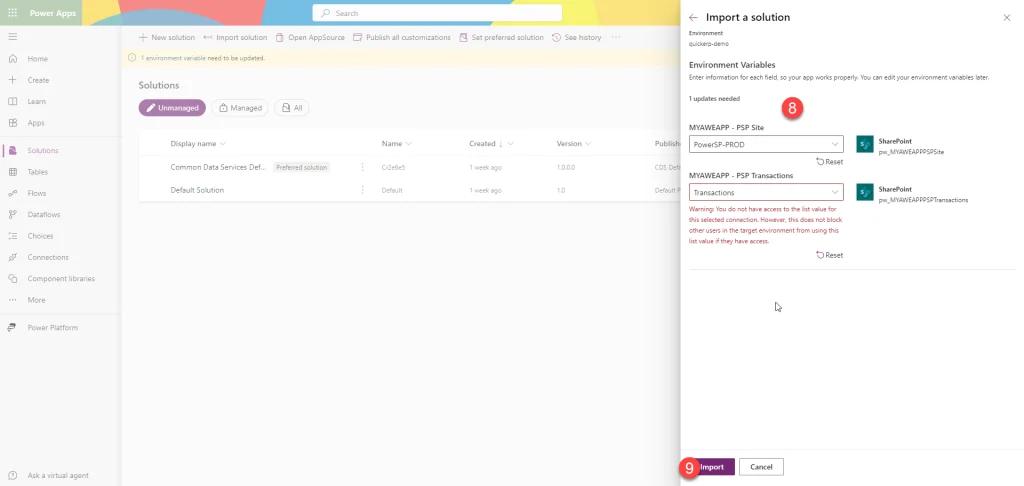1024x486 pixels.
Task: Click the info icon in notification bar
Action: click(133, 58)
